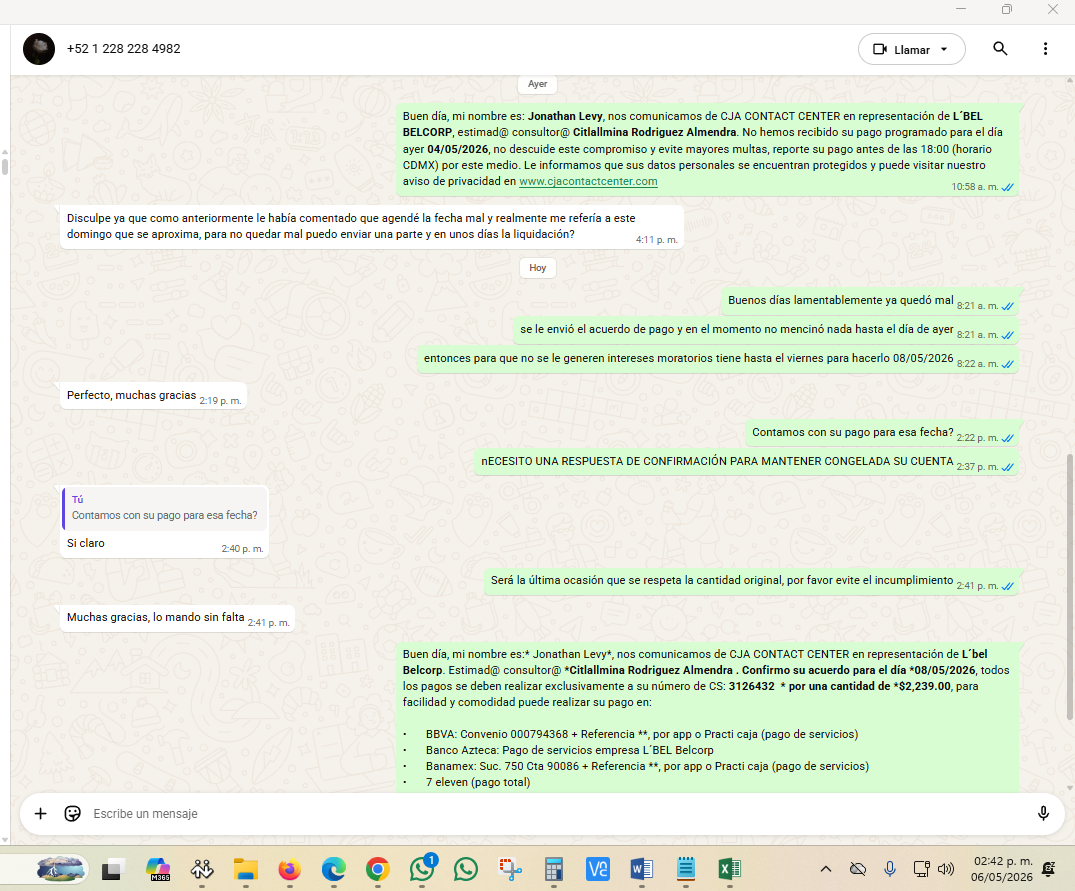
Task: Click the 'Hoy' date chip
Action: (x=538, y=268)
